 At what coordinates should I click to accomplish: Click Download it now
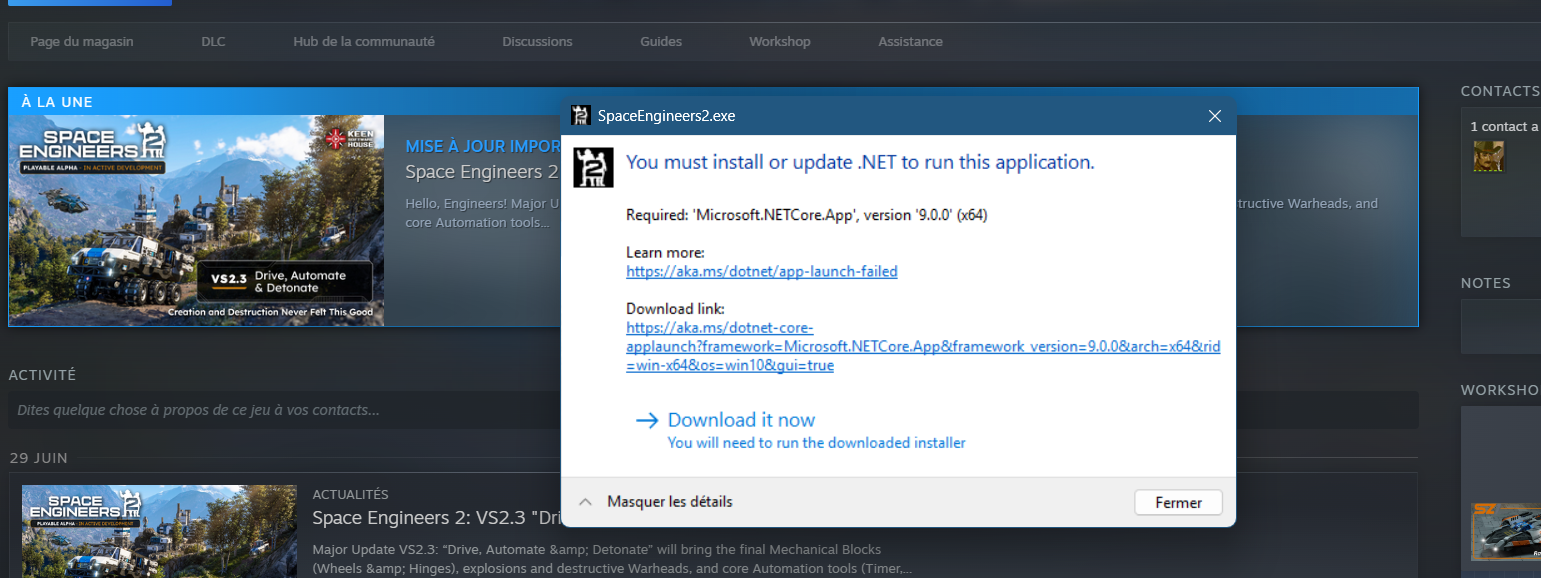[x=741, y=420]
